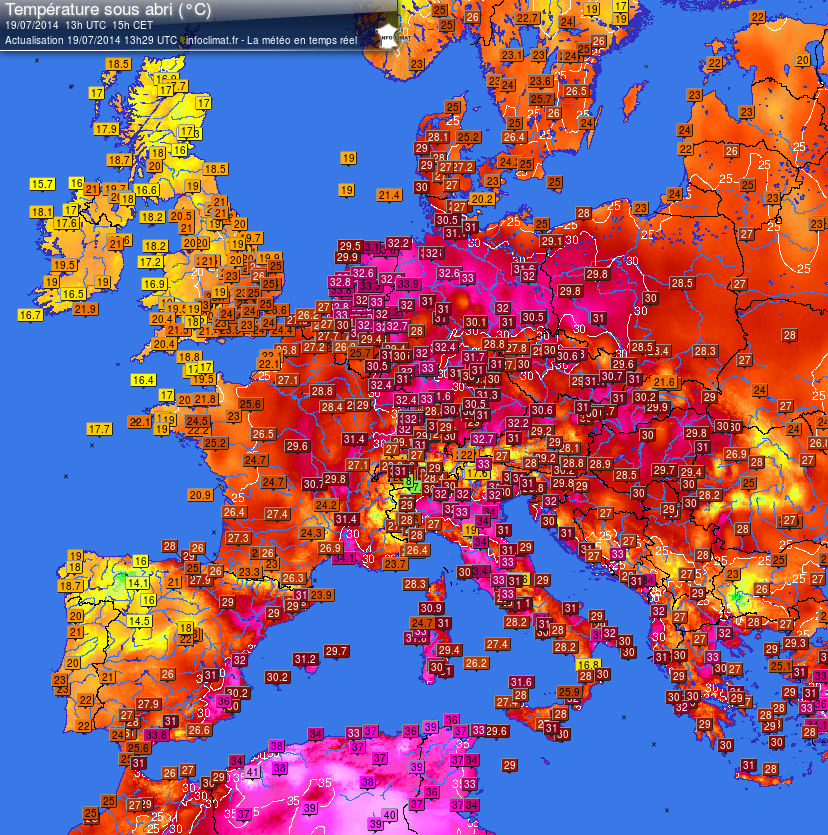Click the 30.1 temperature marker
Image resolution: width=828 pixels, height=835 pixels.
pos(476,322)
